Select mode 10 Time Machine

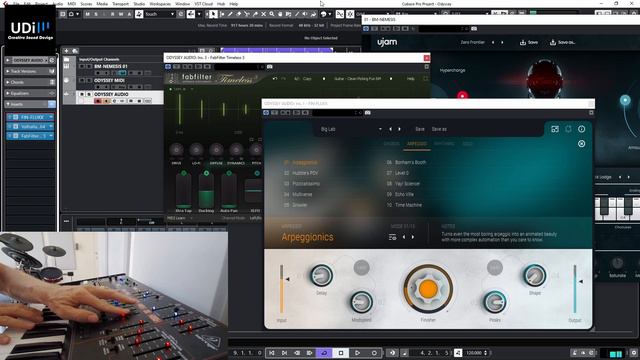(x=404, y=205)
